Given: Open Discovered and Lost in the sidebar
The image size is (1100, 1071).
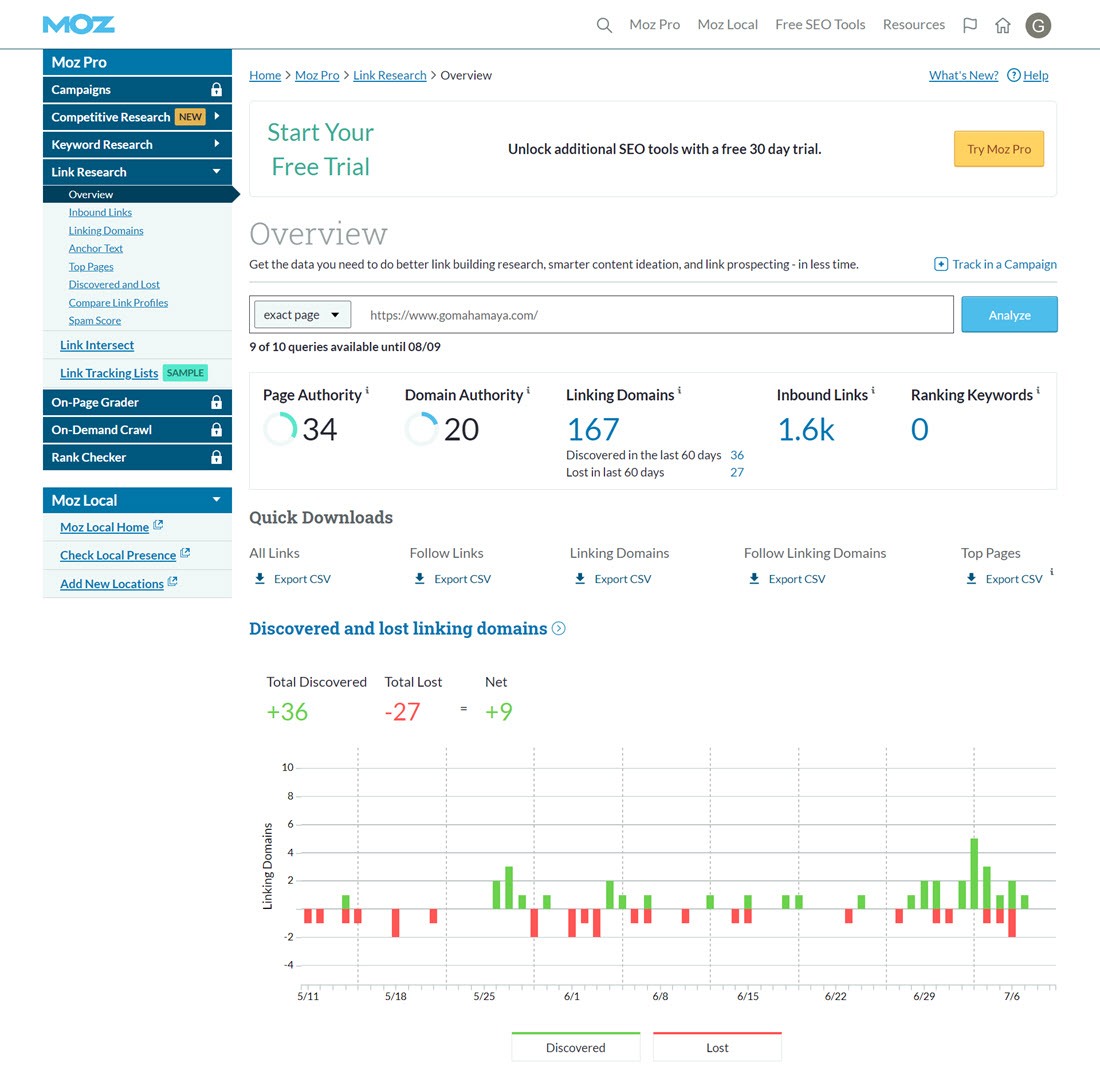Looking at the screenshot, I should 114,285.
